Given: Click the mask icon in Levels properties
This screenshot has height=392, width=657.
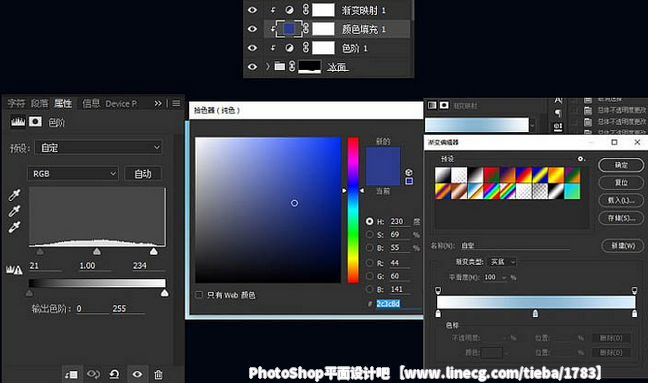Looking at the screenshot, I should click(x=35, y=122).
